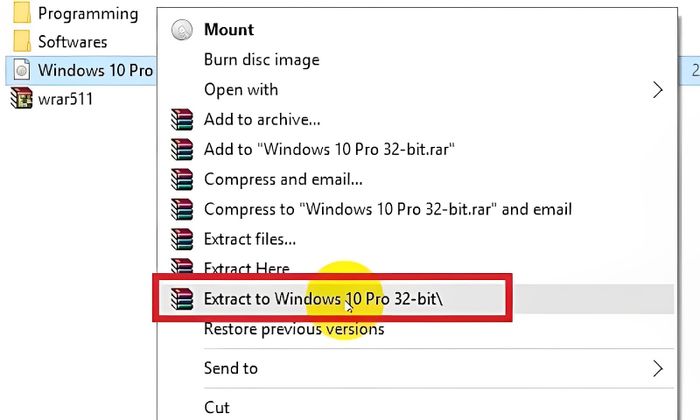Expand the Open with submenu arrow
Screen dimensions: 700x420
[x=658, y=90]
